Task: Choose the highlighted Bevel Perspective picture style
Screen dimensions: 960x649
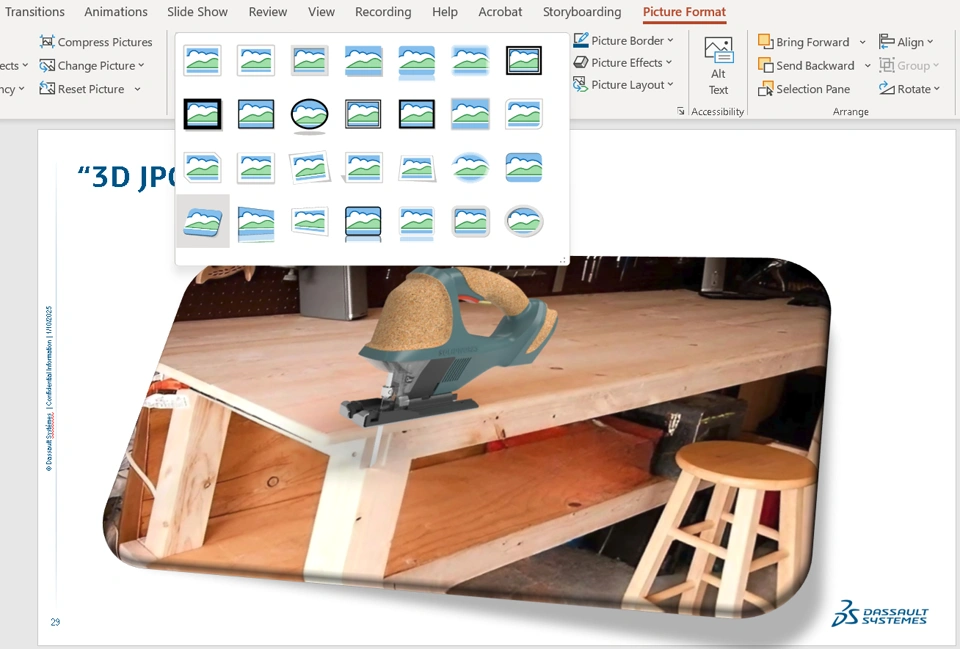Action: point(203,221)
